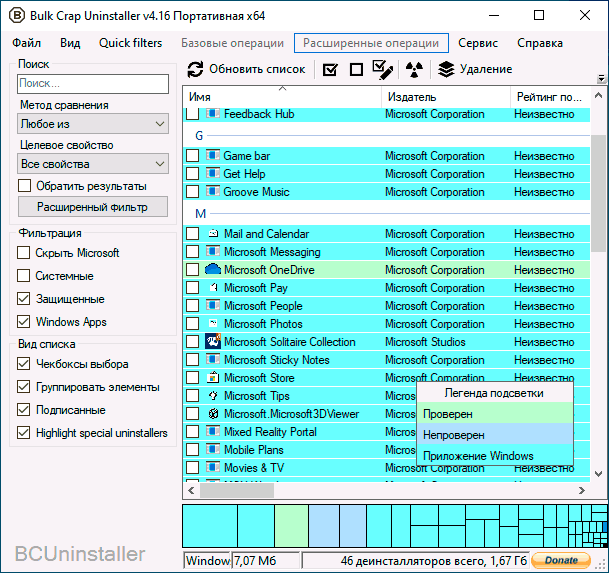Click the Mixed Reality Portal app icon

[213, 431]
